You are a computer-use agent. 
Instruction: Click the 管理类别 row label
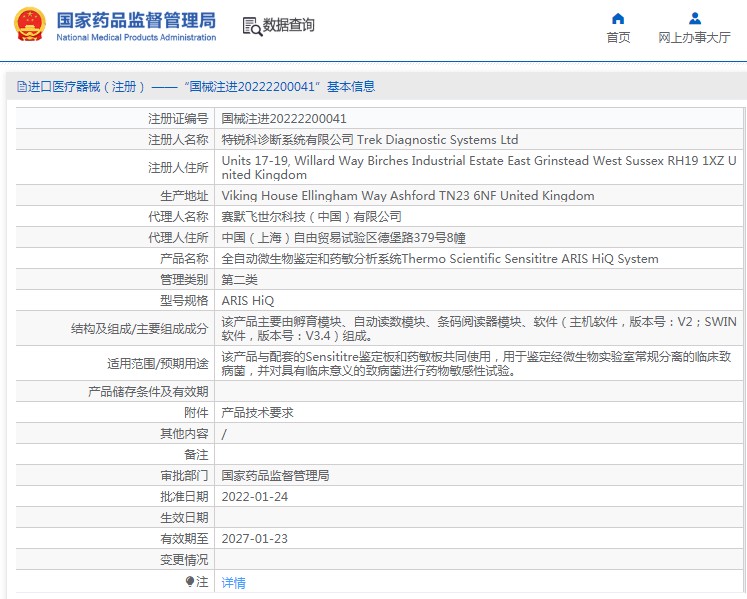tap(184, 279)
